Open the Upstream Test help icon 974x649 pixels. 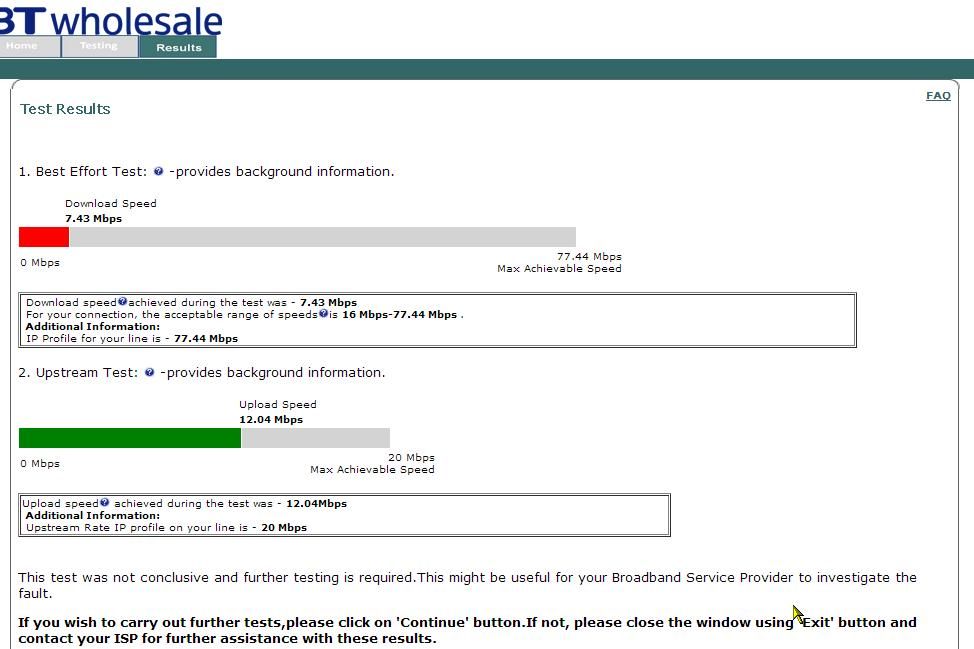[x=149, y=373]
